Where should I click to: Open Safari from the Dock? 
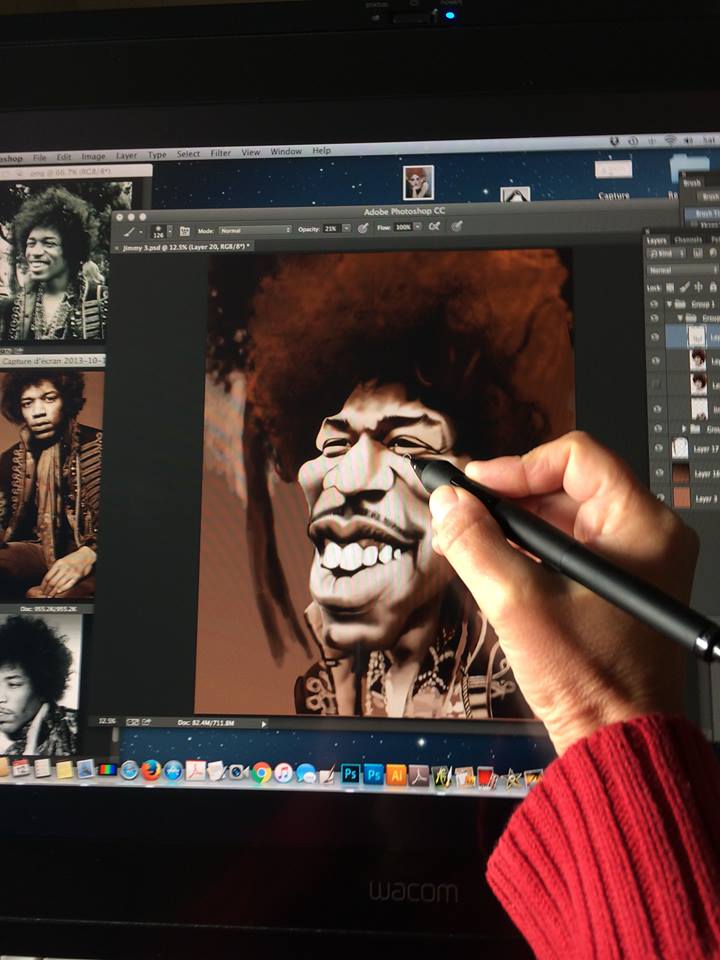coord(129,770)
